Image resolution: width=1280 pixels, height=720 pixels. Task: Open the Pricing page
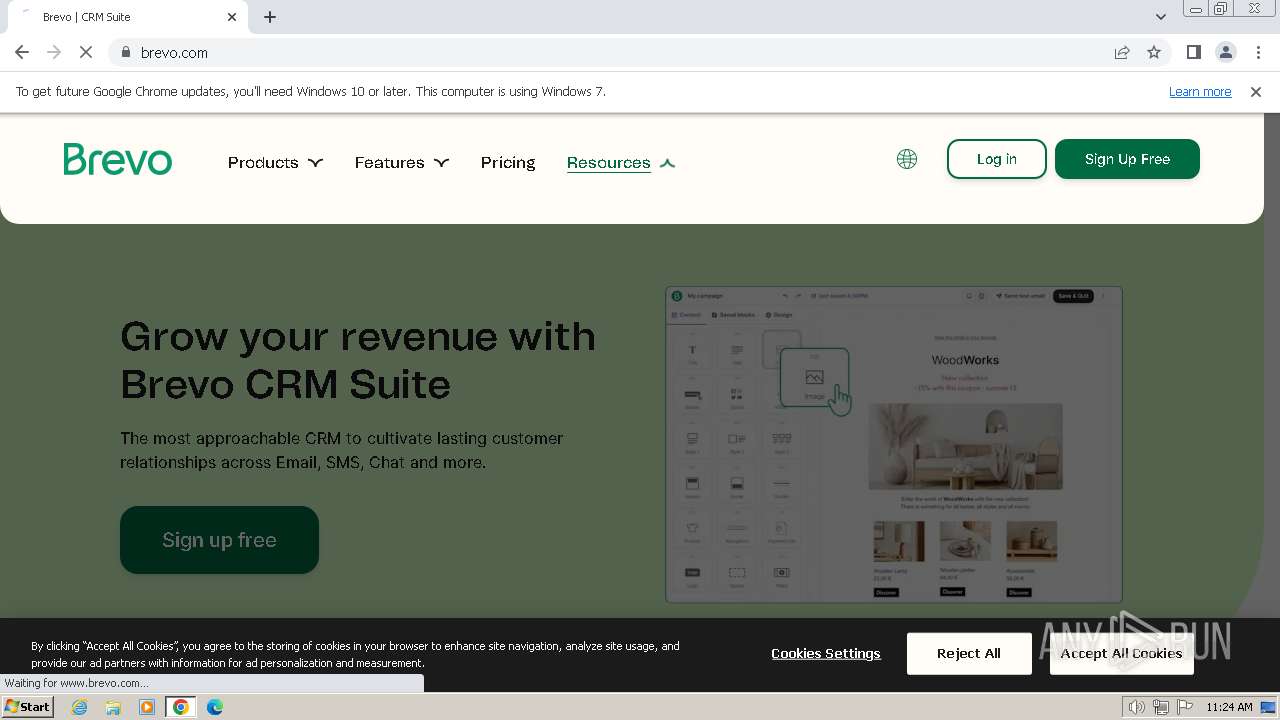point(508,162)
